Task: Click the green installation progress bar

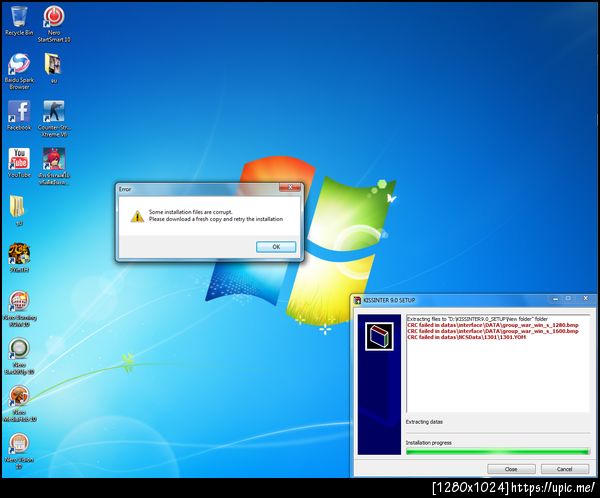Action: [497, 452]
